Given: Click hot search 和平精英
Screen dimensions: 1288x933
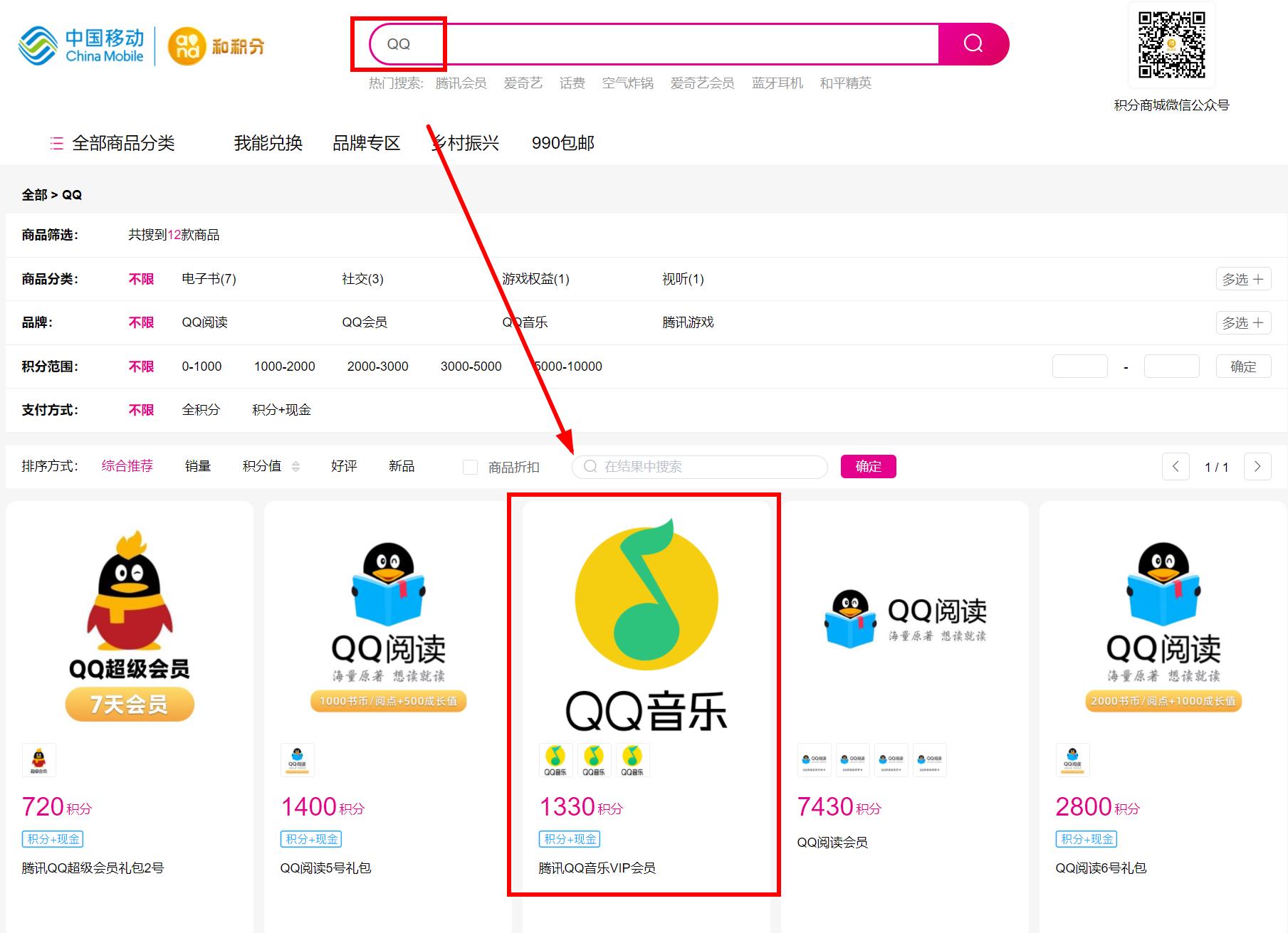Looking at the screenshot, I should click(846, 83).
